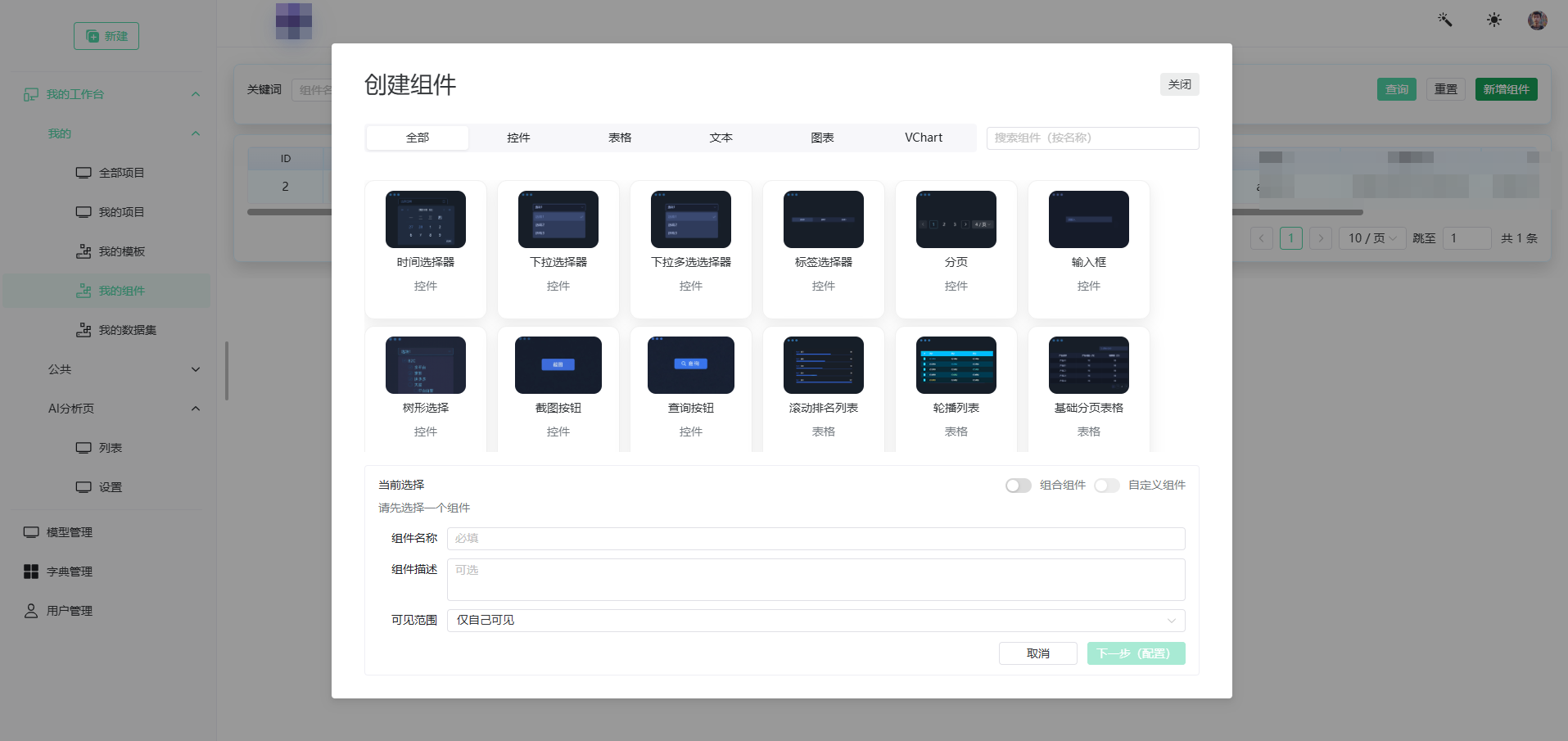Open the VChart tab
1568x741 pixels.
tap(924, 138)
